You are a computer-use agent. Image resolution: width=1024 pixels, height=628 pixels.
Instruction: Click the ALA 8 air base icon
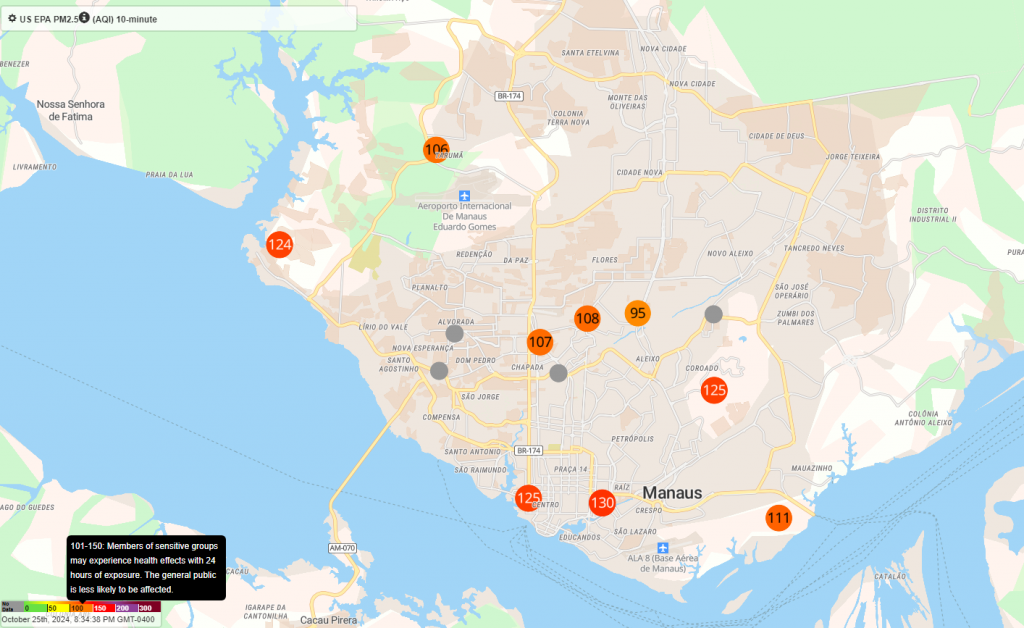click(663, 547)
